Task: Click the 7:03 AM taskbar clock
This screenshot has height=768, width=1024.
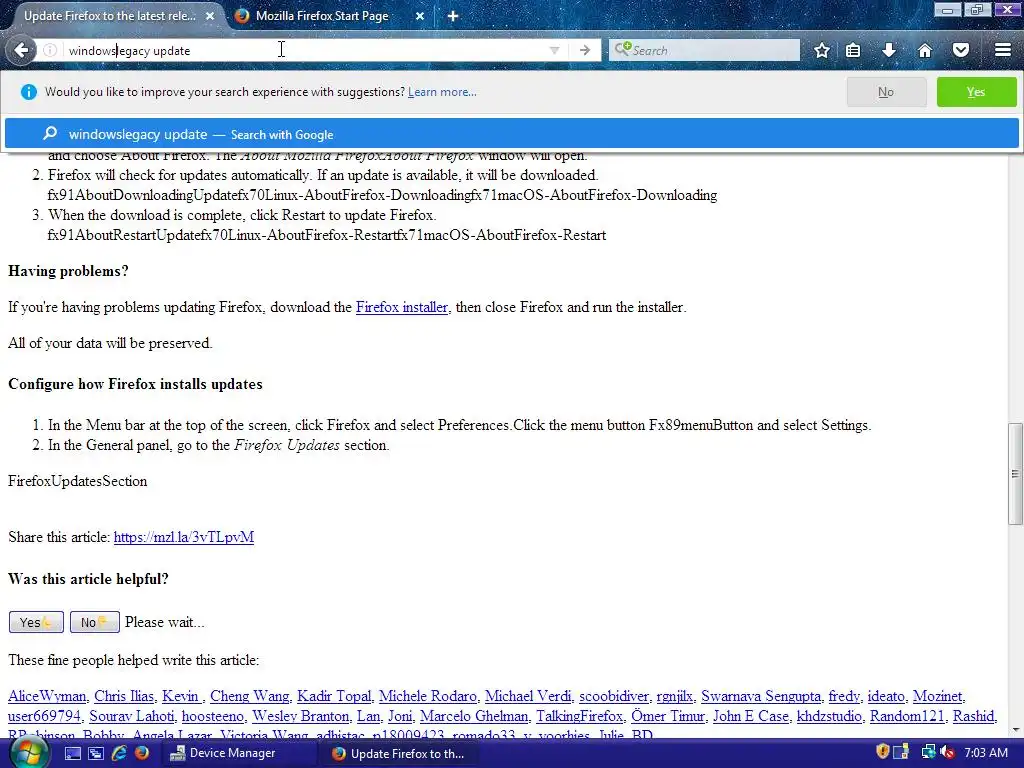Action: [986, 753]
